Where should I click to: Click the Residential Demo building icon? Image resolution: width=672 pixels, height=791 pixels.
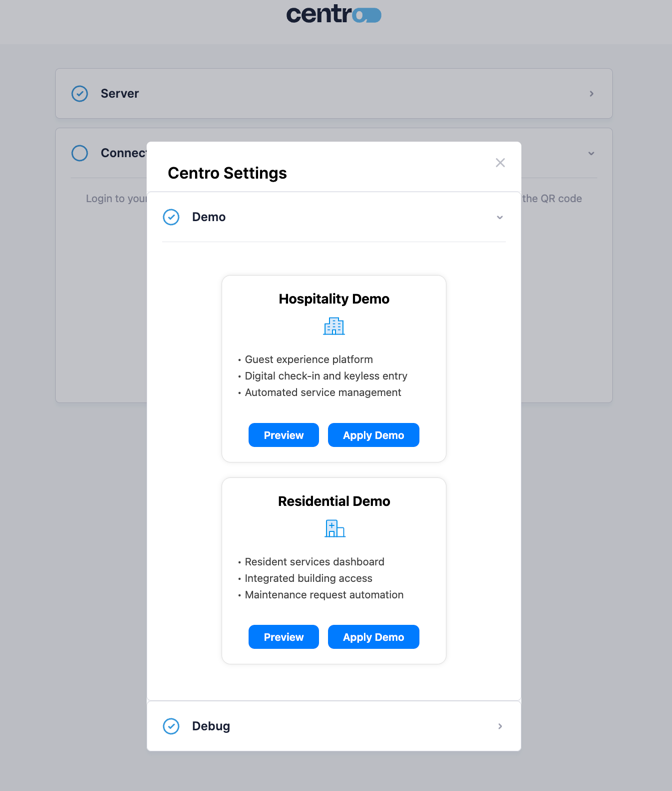click(334, 529)
